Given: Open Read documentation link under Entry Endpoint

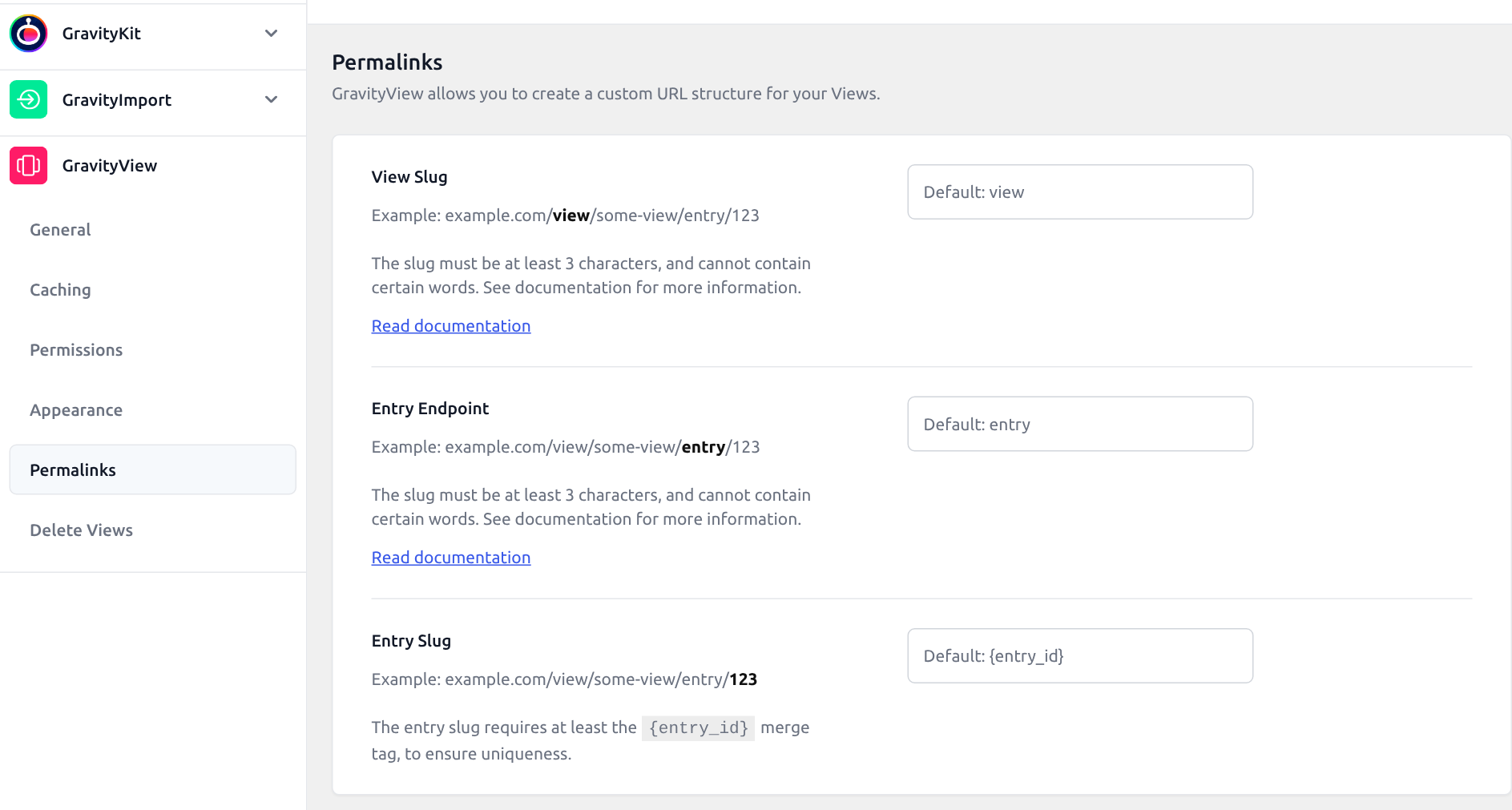Looking at the screenshot, I should [x=451, y=558].
